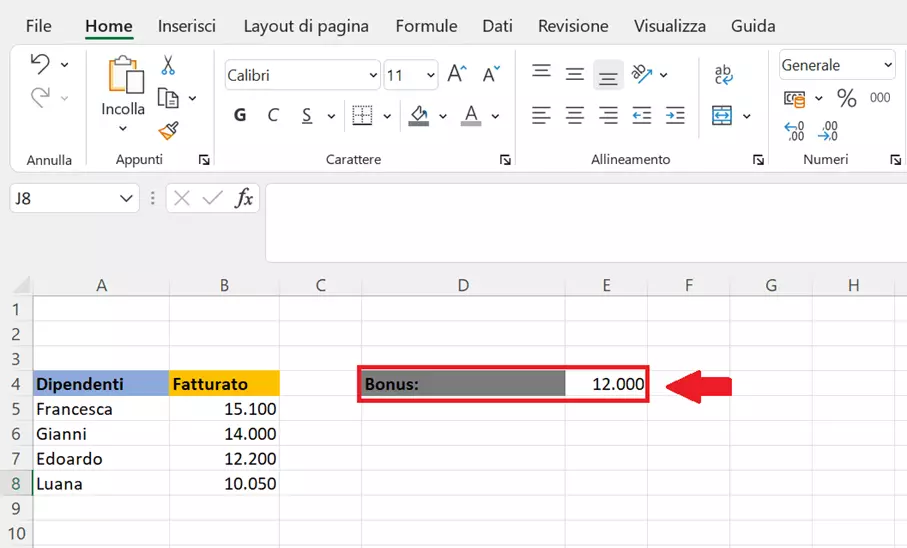Center cell text horizontally
This screenshot has width=907, height=548.
[574, 115]
